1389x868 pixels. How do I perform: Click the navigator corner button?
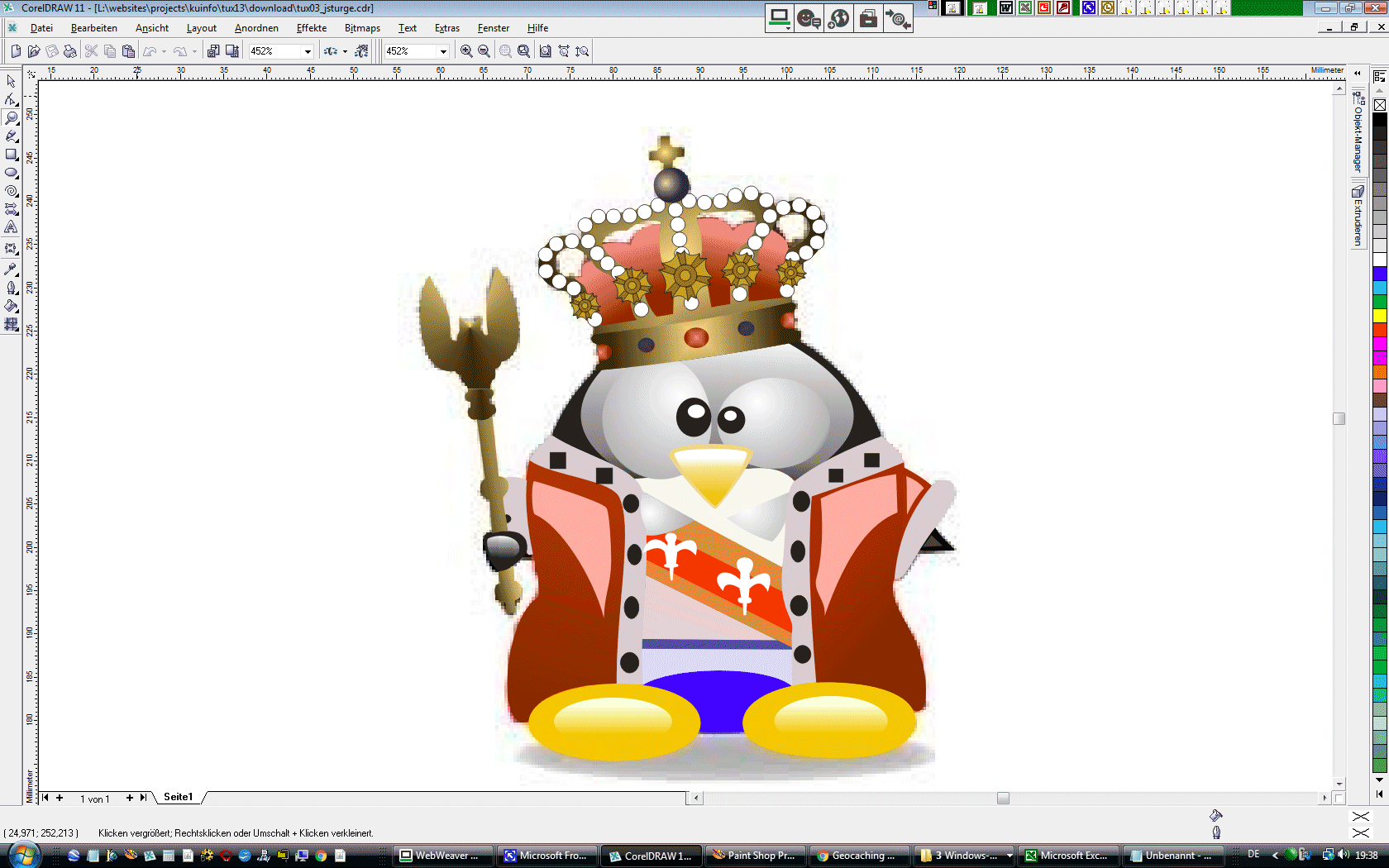coord(1339,798)
